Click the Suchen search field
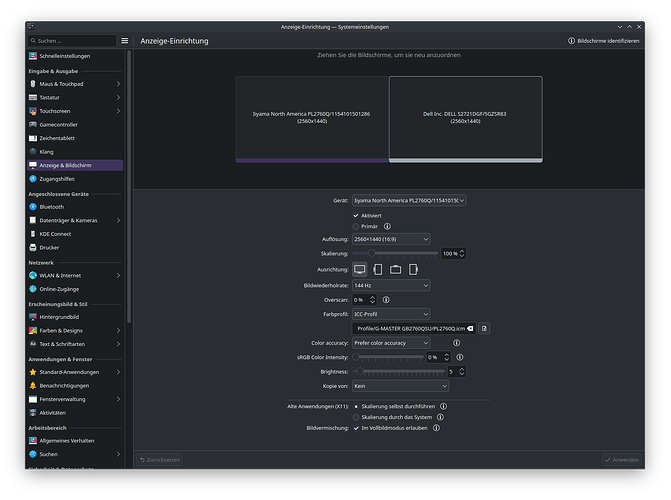Screen dimensions: 671x500 coord(72,41)
